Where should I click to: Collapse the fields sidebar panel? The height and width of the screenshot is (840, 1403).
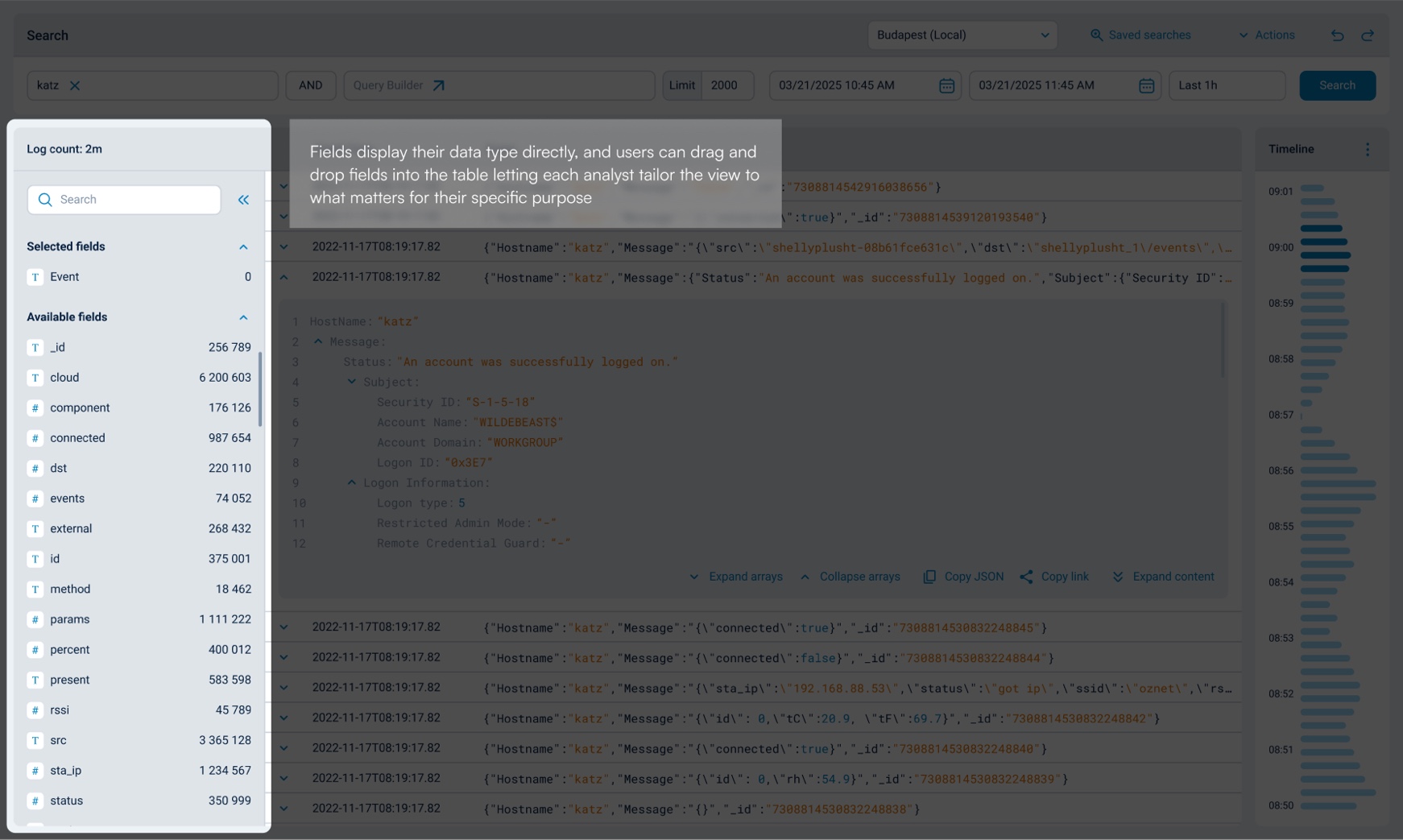click(243, 200)
